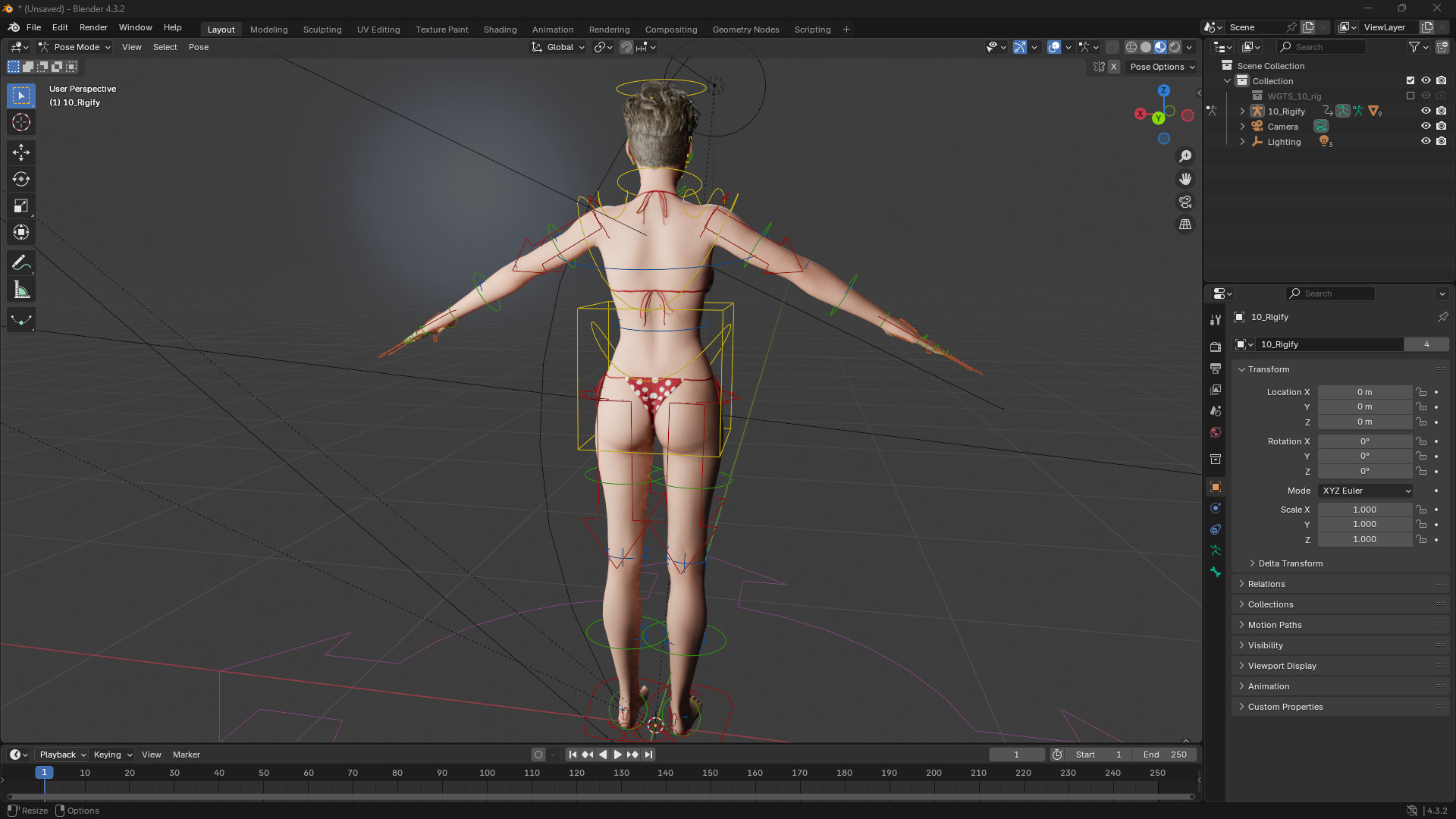Toggle viewport gizmos display
The image size is (1456, 819).
click(x=1020, y=47)
